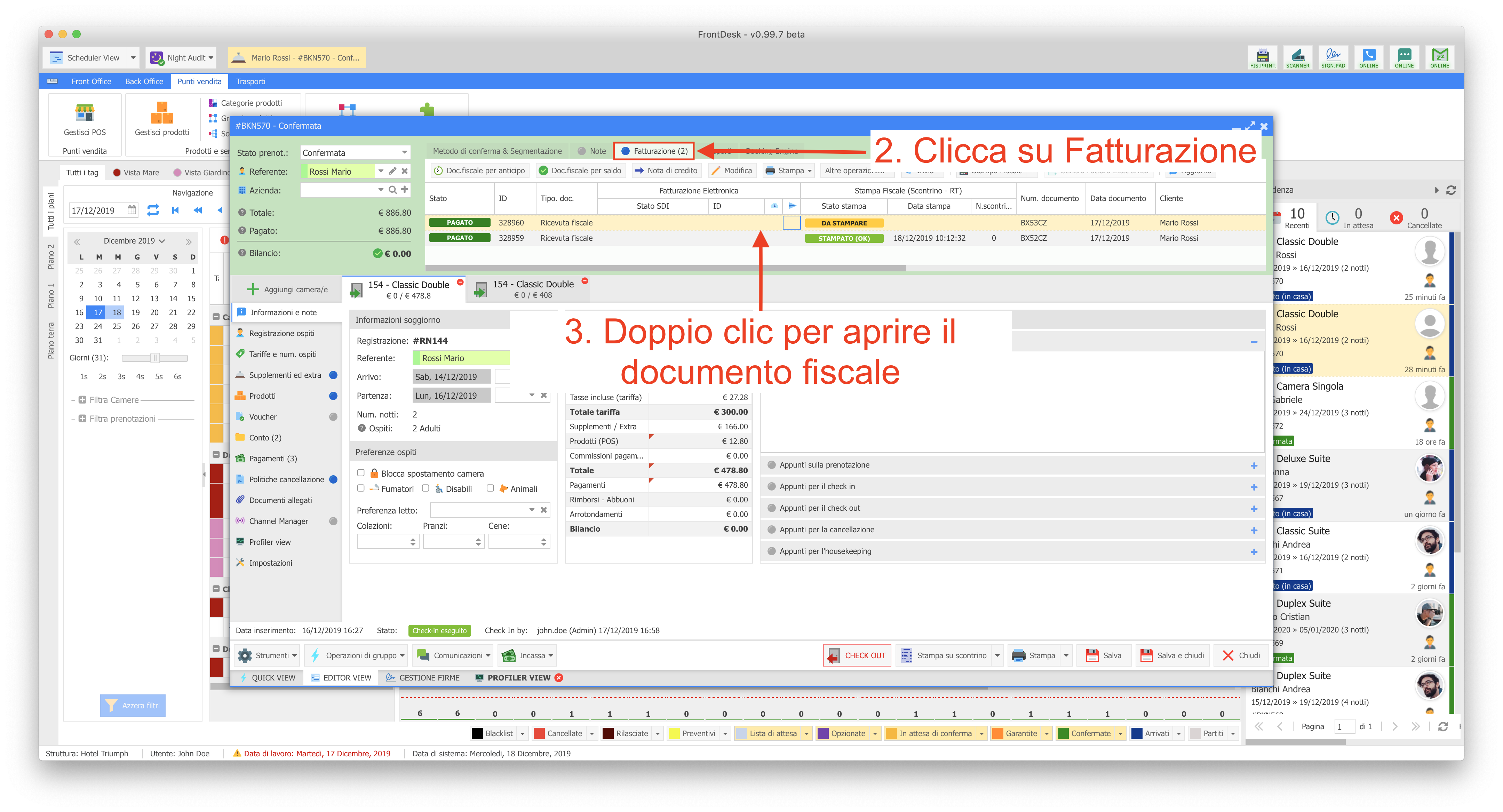
Task: Jump to first date in Navigazione
Action: click(175, 210)
